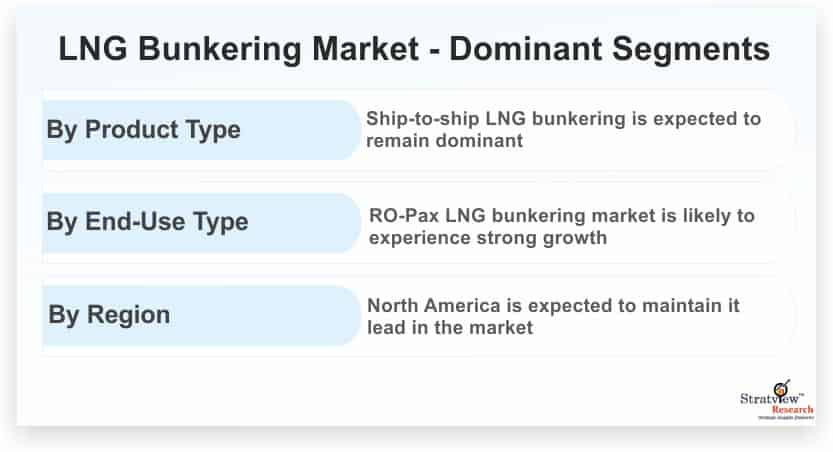833x452 pixels.
Task: Select the By Product Type label
Action: [x=143, y=130]
